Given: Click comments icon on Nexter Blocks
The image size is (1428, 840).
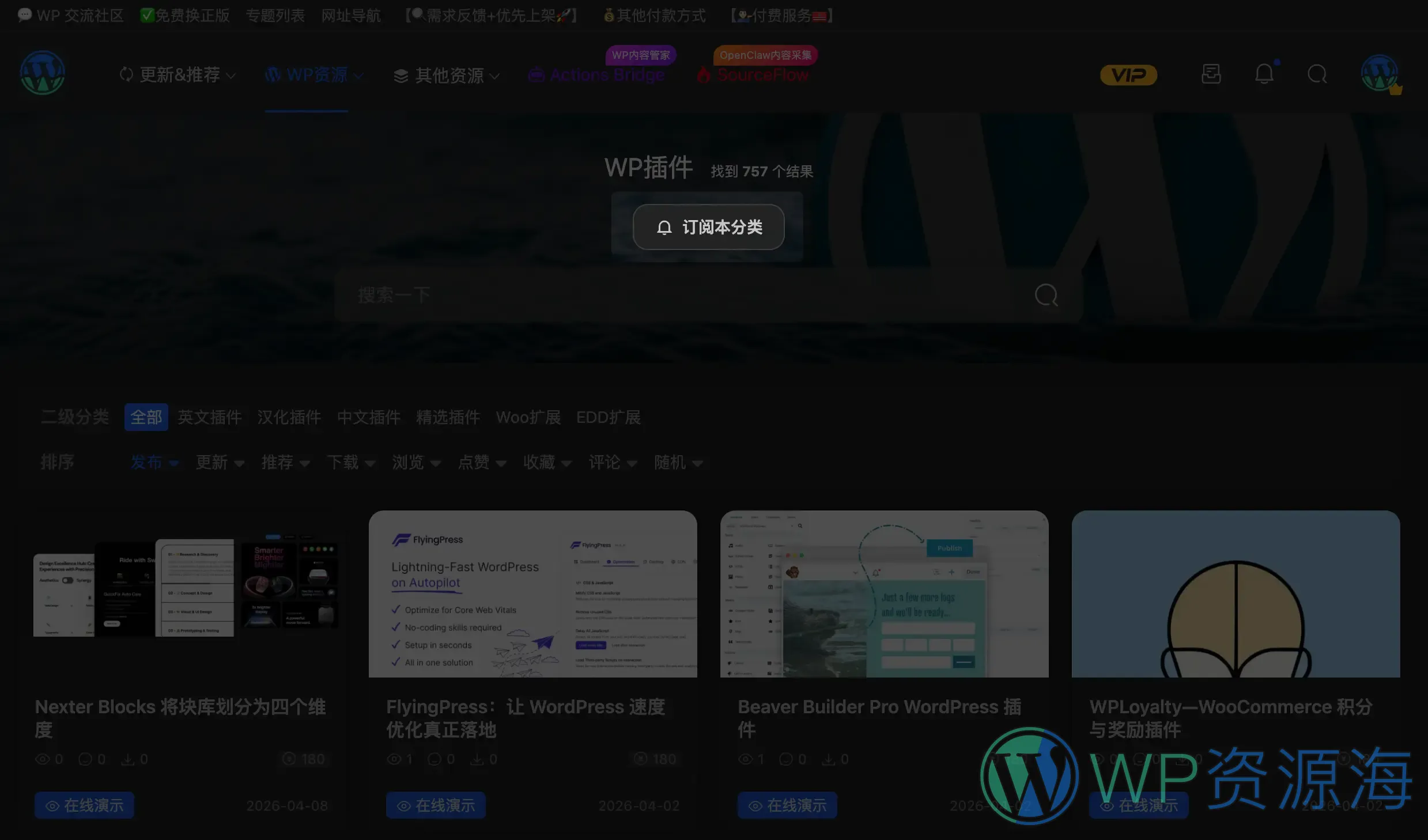Looking at the screenshot, I should (x=85, y=759).
